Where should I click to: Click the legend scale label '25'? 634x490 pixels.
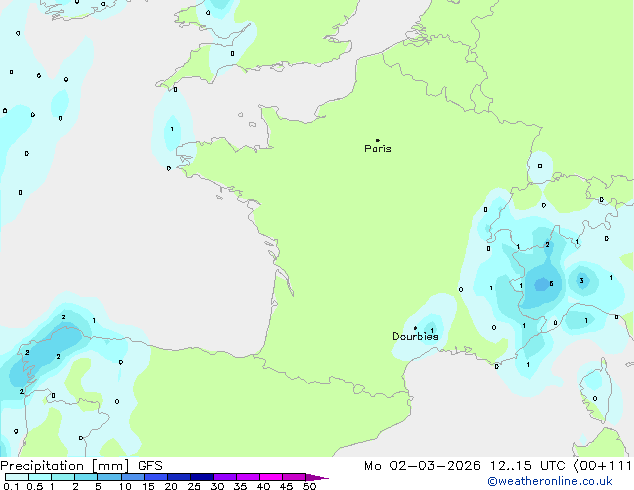[x=194, y=486]
